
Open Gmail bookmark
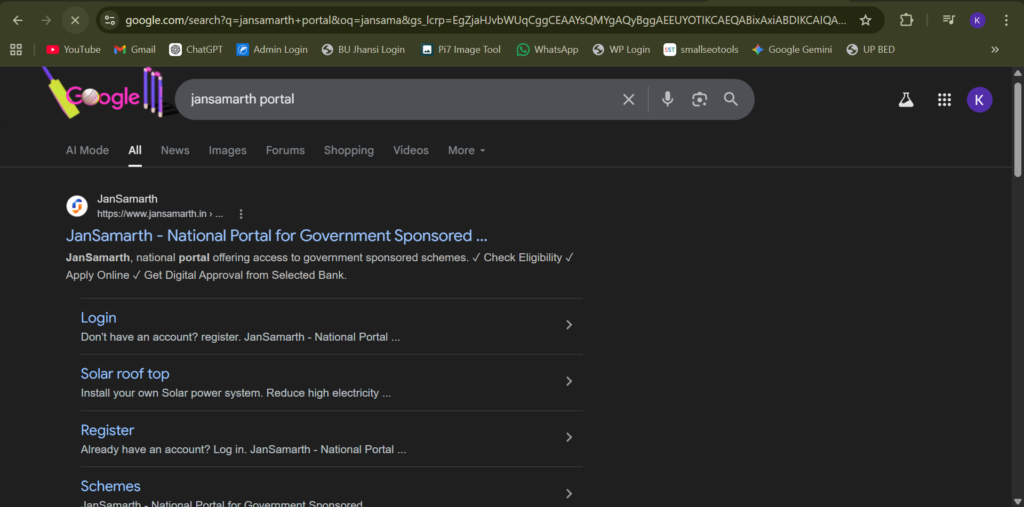[135, 50]
